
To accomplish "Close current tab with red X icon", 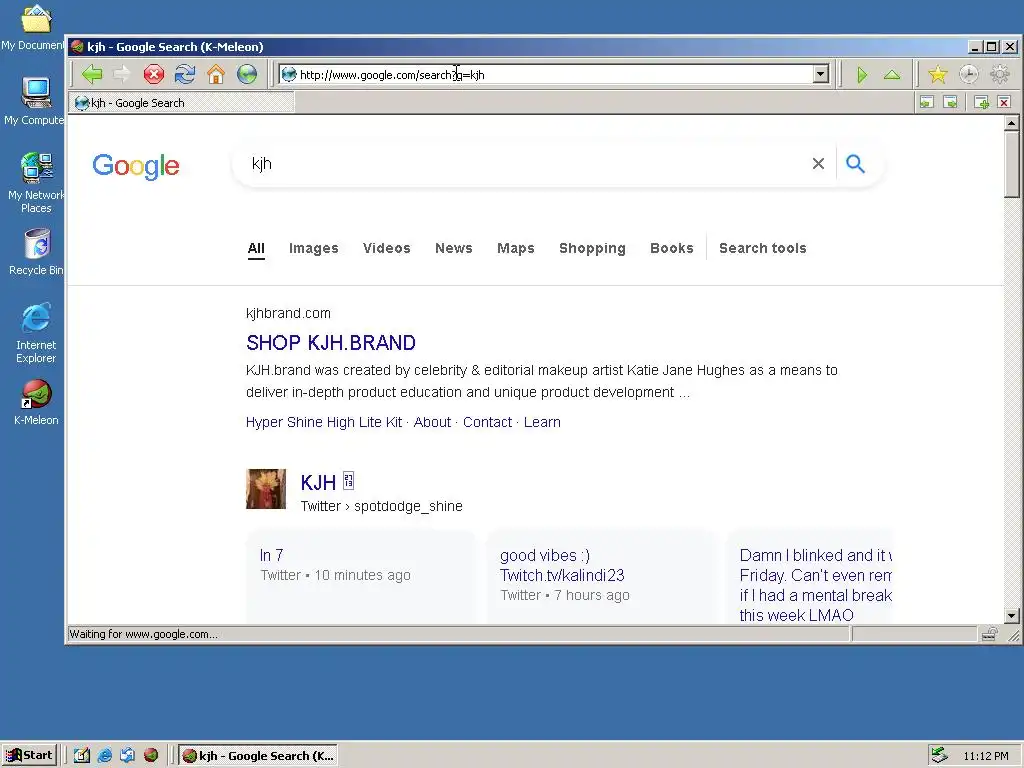I will [x=1004, y=103].
